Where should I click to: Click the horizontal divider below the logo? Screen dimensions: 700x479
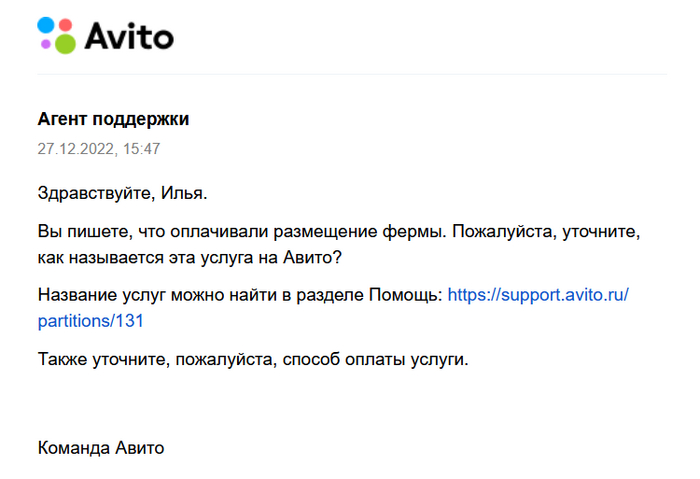point(350,75)
